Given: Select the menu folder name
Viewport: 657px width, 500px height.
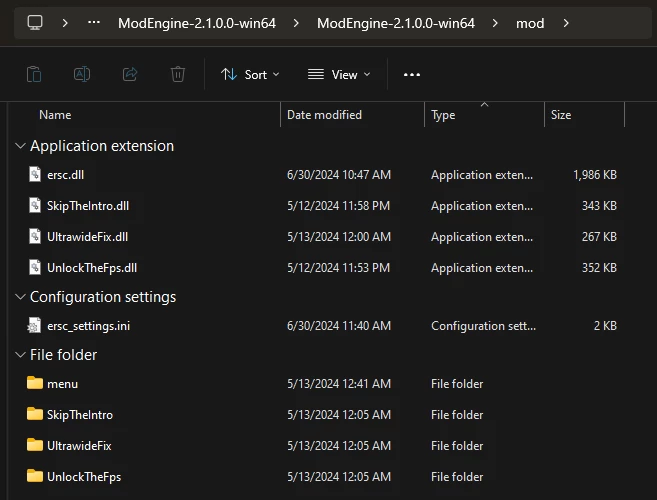Looking at the screenshot, I should (x=62, y=384).
